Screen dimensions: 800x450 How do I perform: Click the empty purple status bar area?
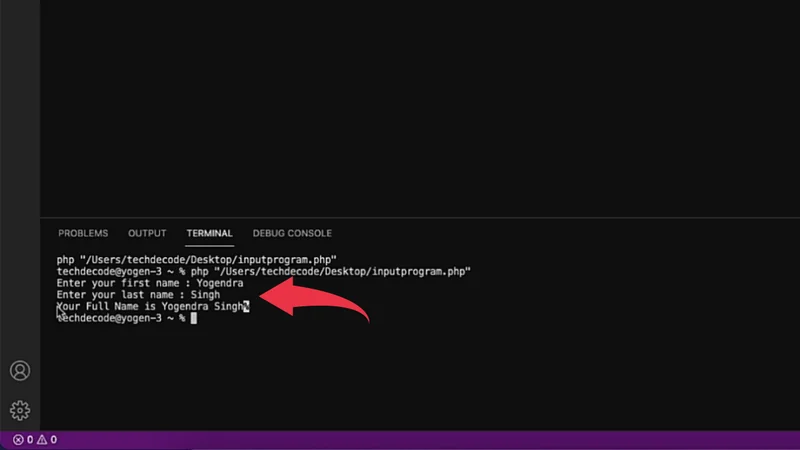pos(420,440)
